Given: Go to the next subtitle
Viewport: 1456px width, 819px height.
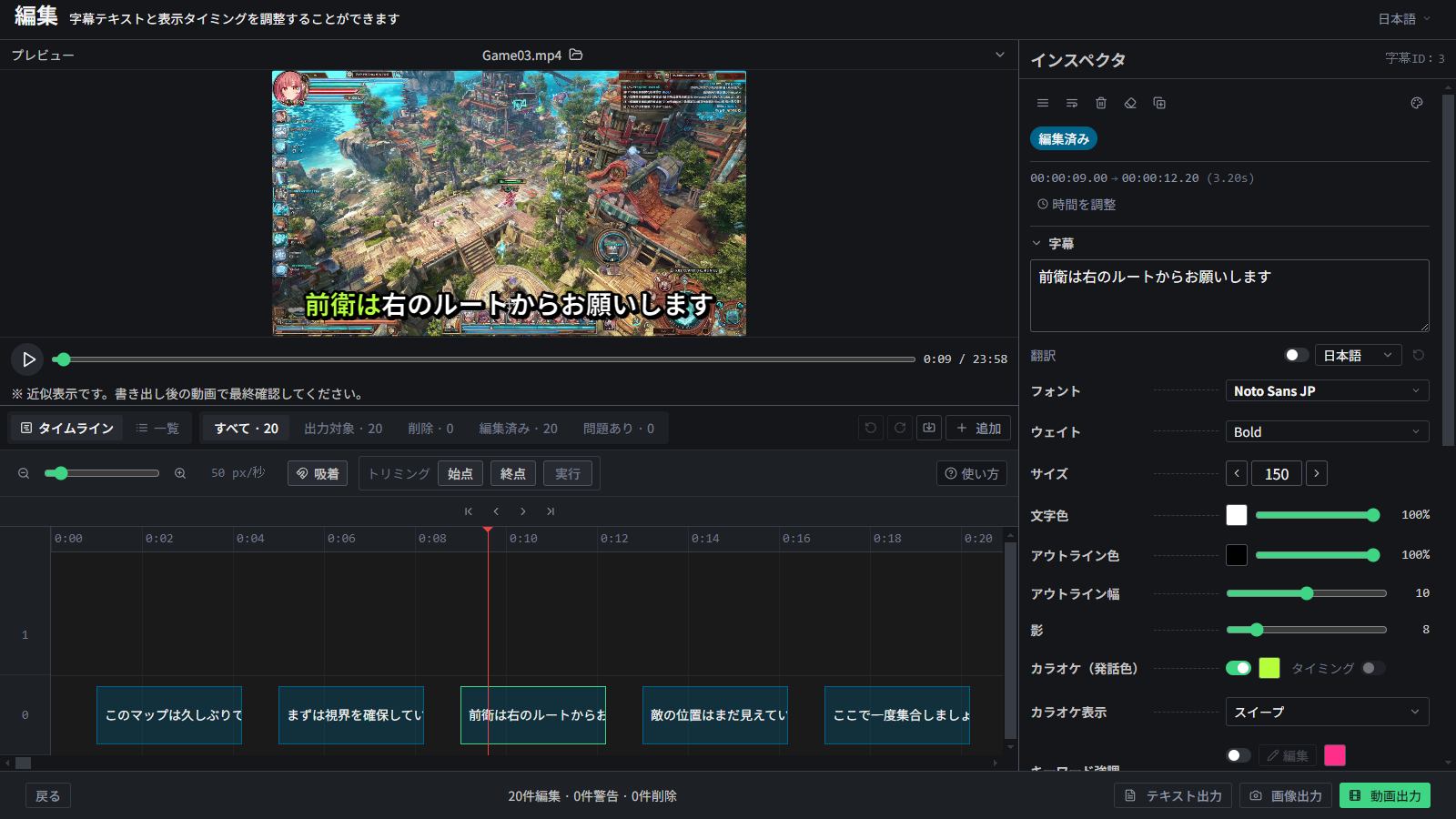Looking at the screenshot, I should pyautogui.click(x=523, y=511).
